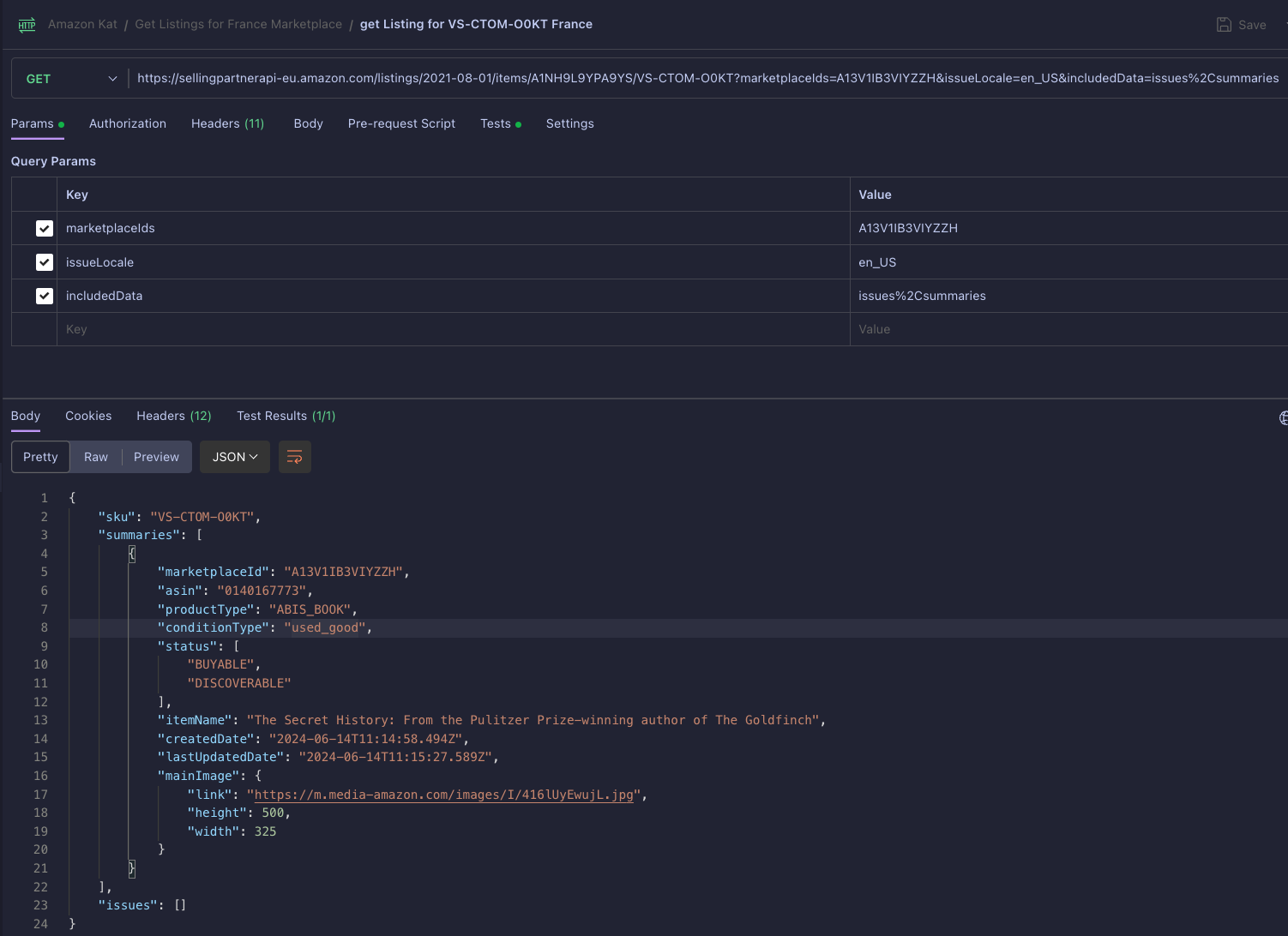Click the lastUpdatedDate value in the response
1288x936 pixels.
(395, 757)
